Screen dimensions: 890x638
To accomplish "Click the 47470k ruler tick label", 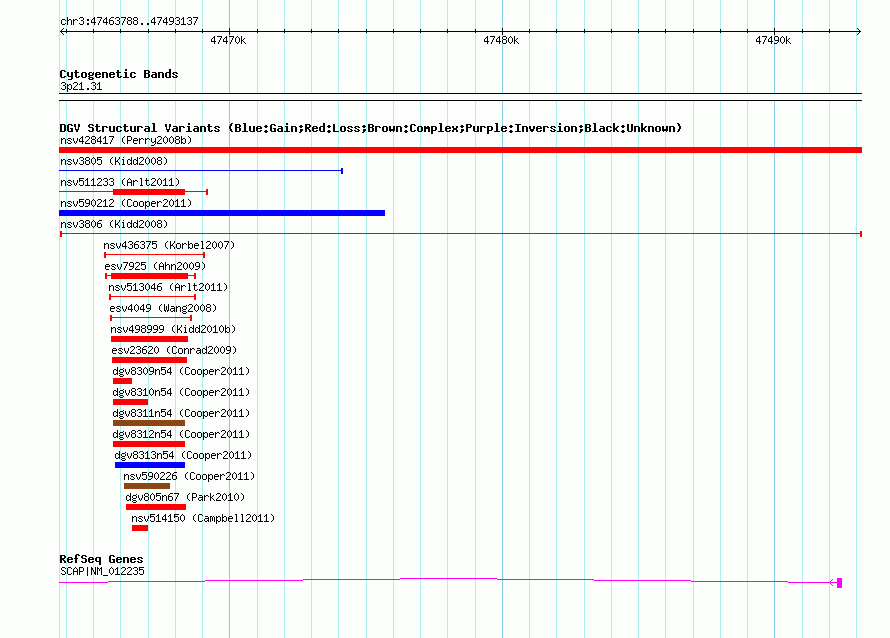I will tap(228, 40).
